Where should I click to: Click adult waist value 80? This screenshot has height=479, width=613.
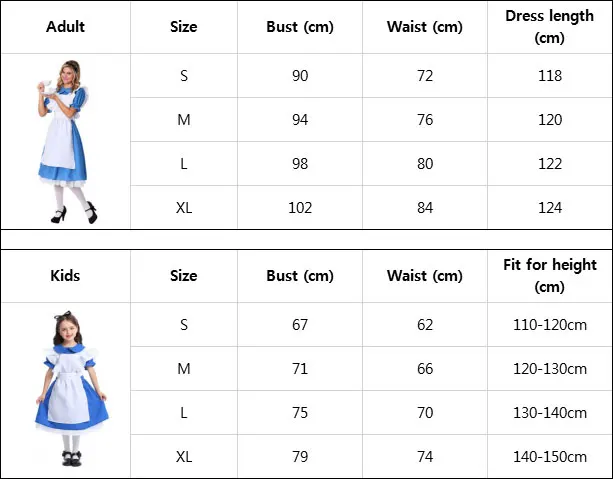425,163
